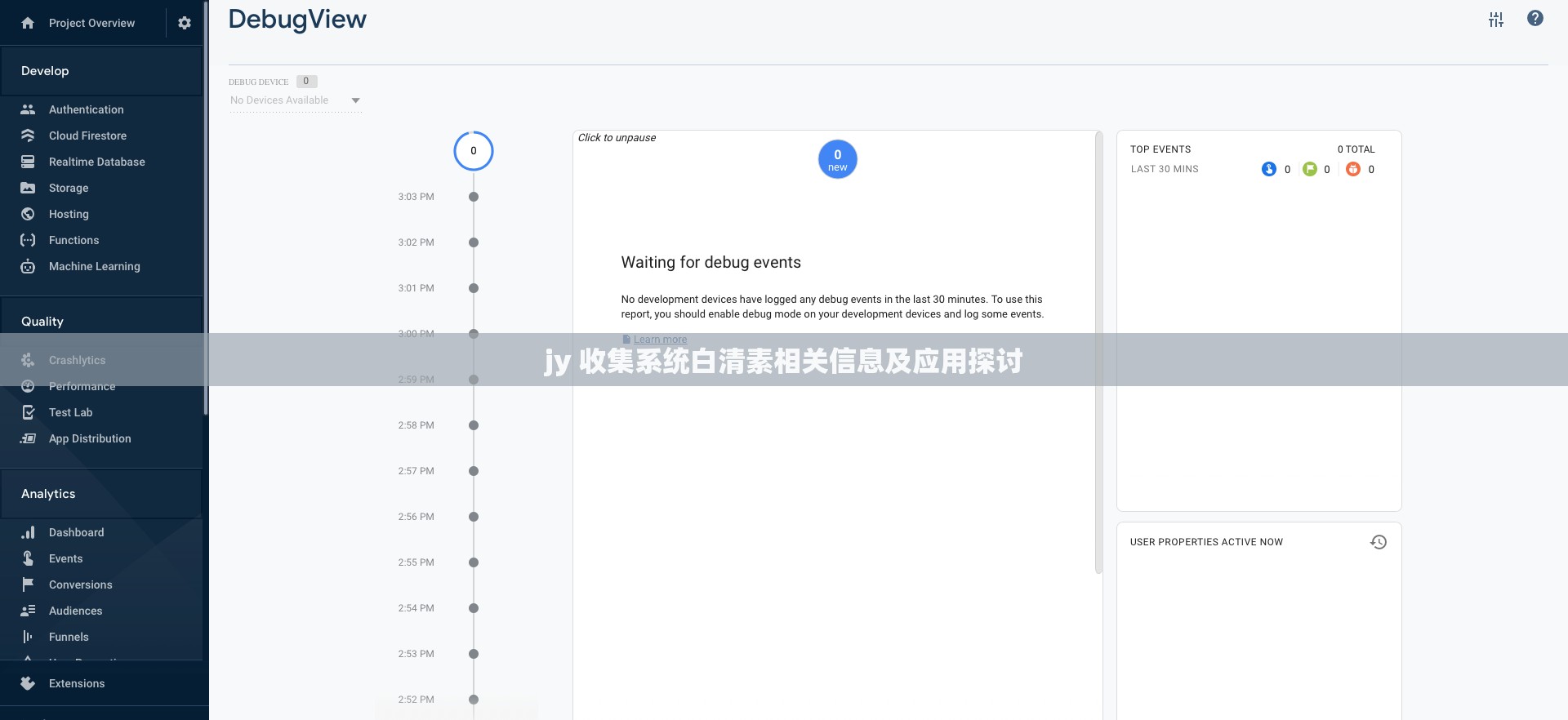Open Audiences menu item
The height and width of the screenshot is (720, 1568).
(x=75, y=611)
